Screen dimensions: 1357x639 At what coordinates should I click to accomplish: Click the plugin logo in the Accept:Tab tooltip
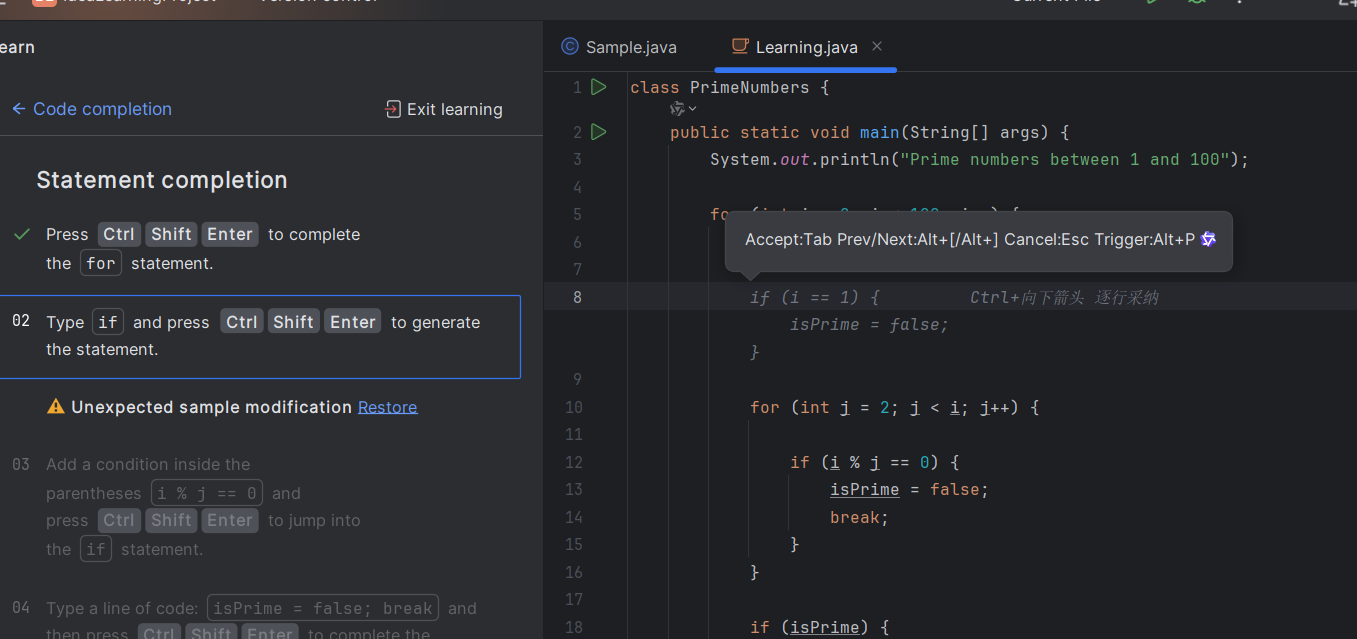point(1208,239)
